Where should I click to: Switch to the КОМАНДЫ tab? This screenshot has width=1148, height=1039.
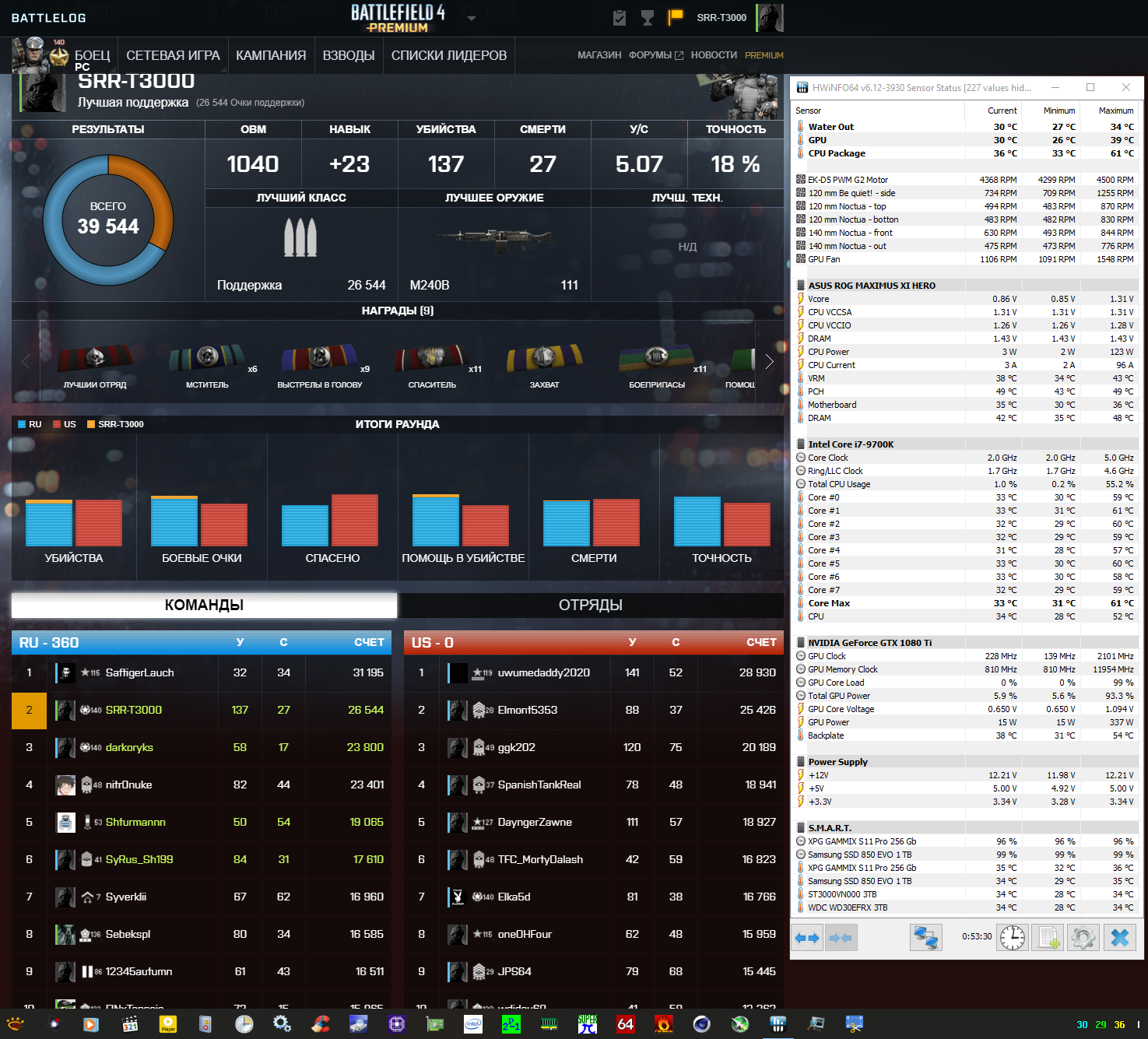[204, 605]
